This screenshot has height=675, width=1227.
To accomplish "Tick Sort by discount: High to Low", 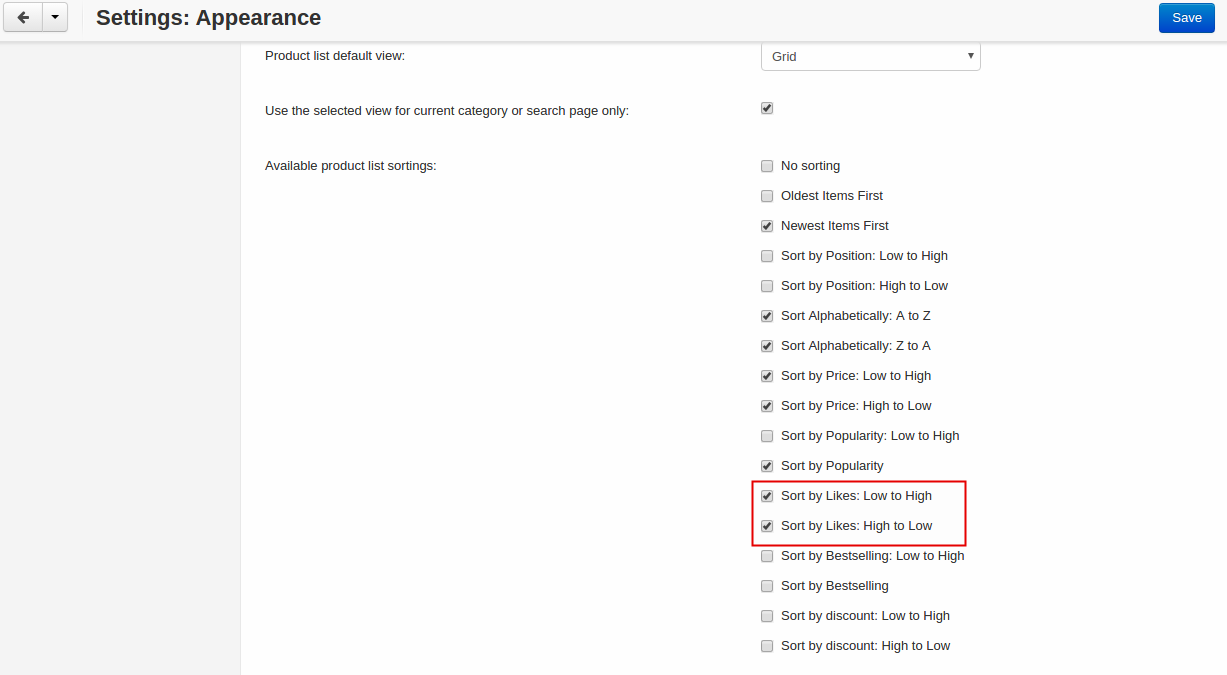I will coord(767,646).
